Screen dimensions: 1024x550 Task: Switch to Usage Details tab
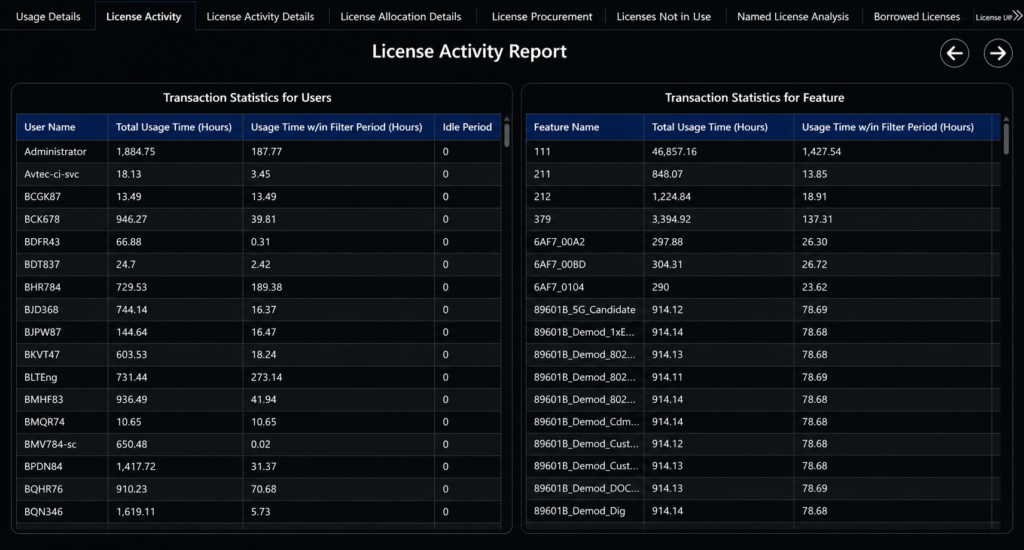(x=48, y=16)
